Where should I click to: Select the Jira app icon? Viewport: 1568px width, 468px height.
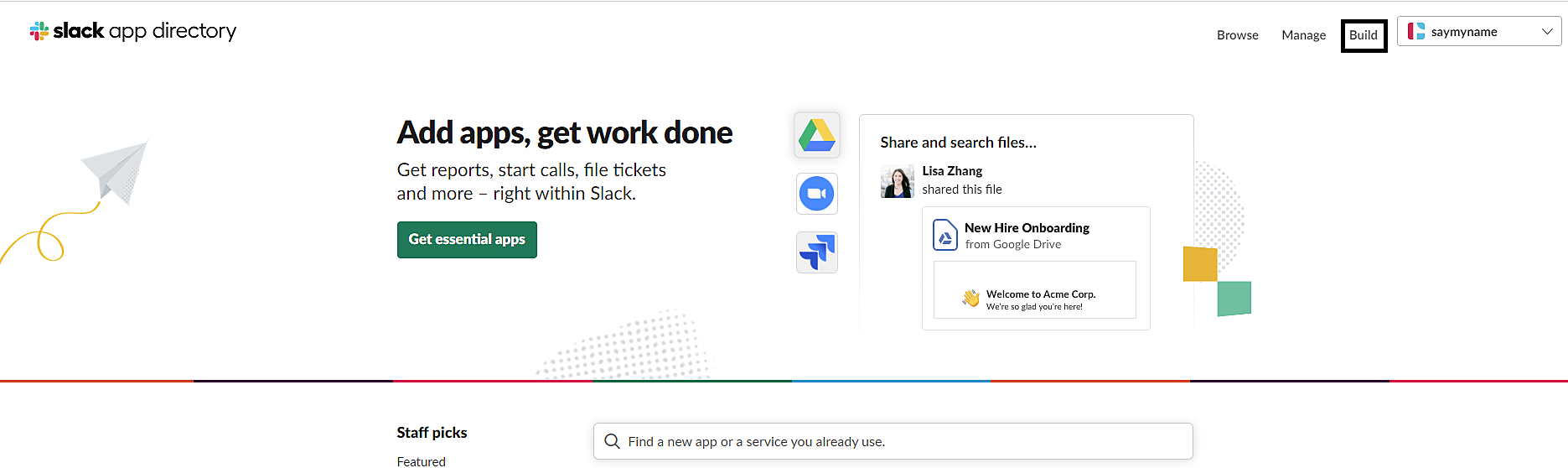(x=817, y=252)
